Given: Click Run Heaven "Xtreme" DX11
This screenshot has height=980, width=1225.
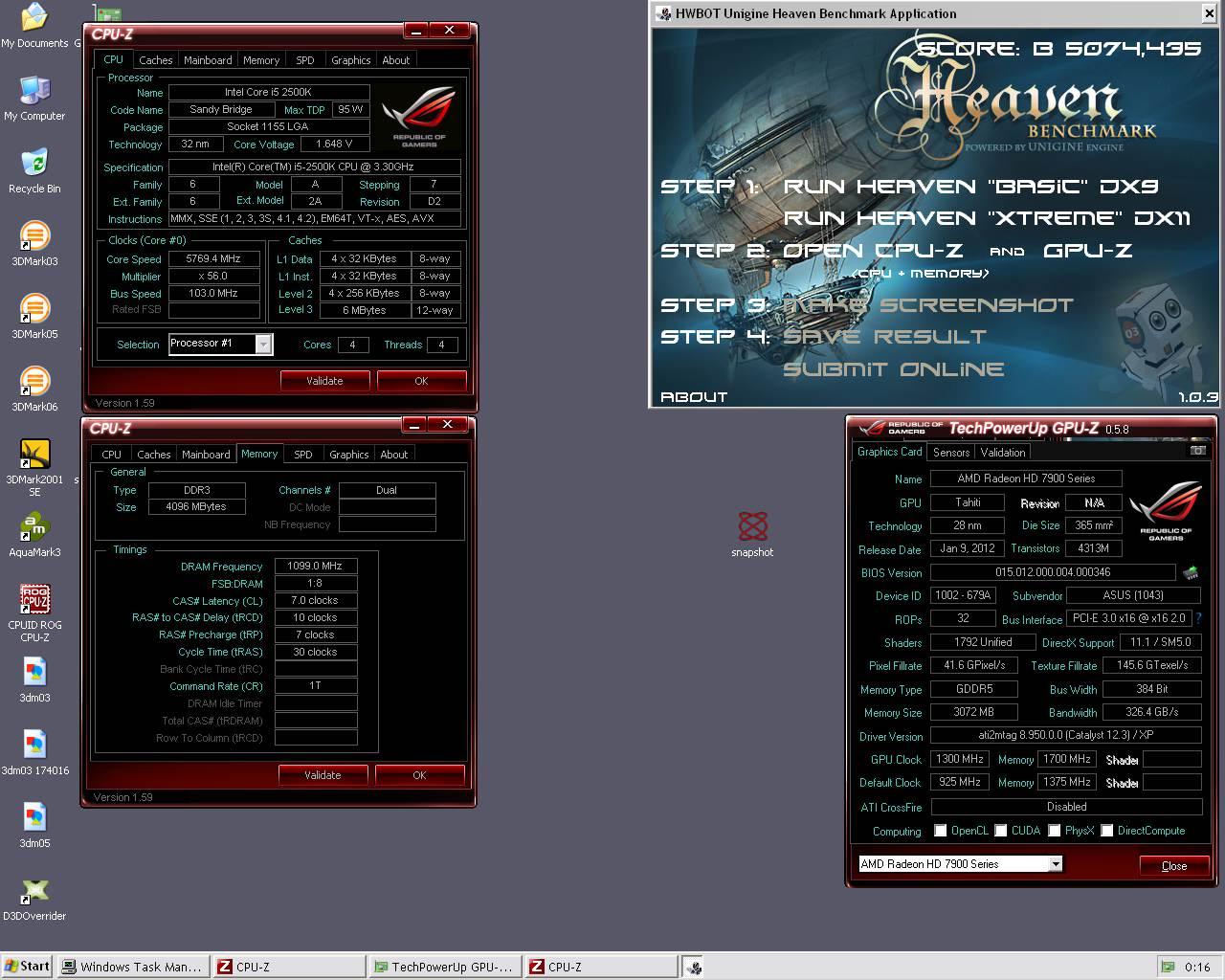Looking at the screenshot, I should pos(987,218).
